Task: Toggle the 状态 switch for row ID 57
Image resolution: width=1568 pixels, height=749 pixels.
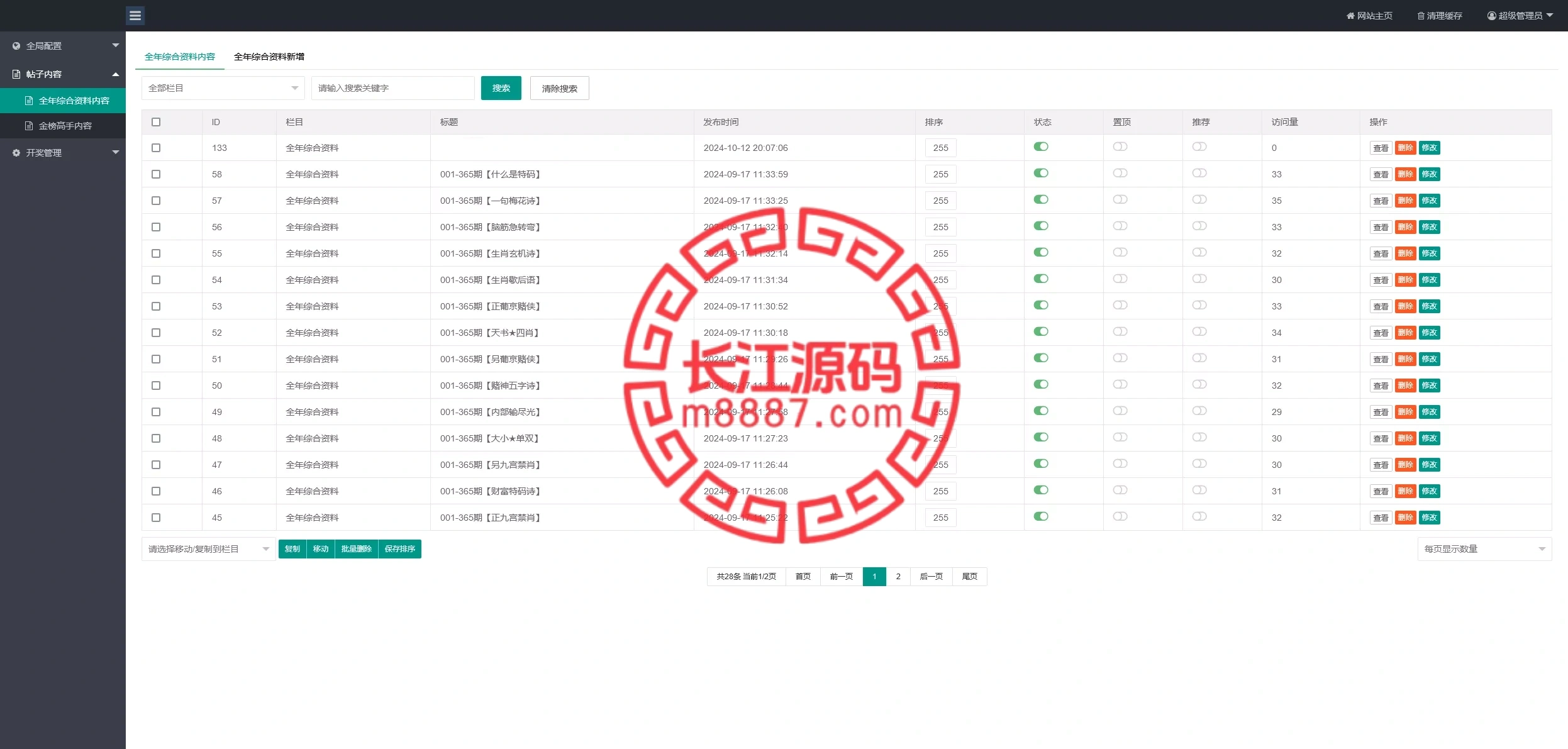Action: (x=1041, y=199)
